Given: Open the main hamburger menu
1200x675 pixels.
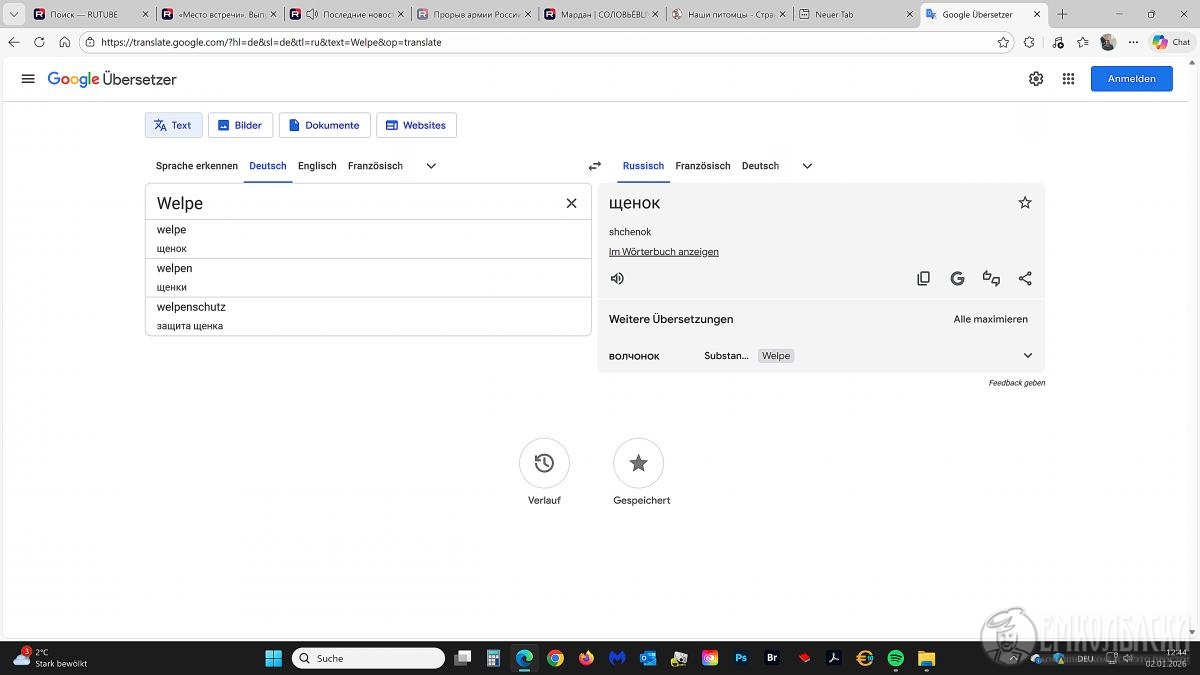Looking at the screenshot, I should (28, 79).
